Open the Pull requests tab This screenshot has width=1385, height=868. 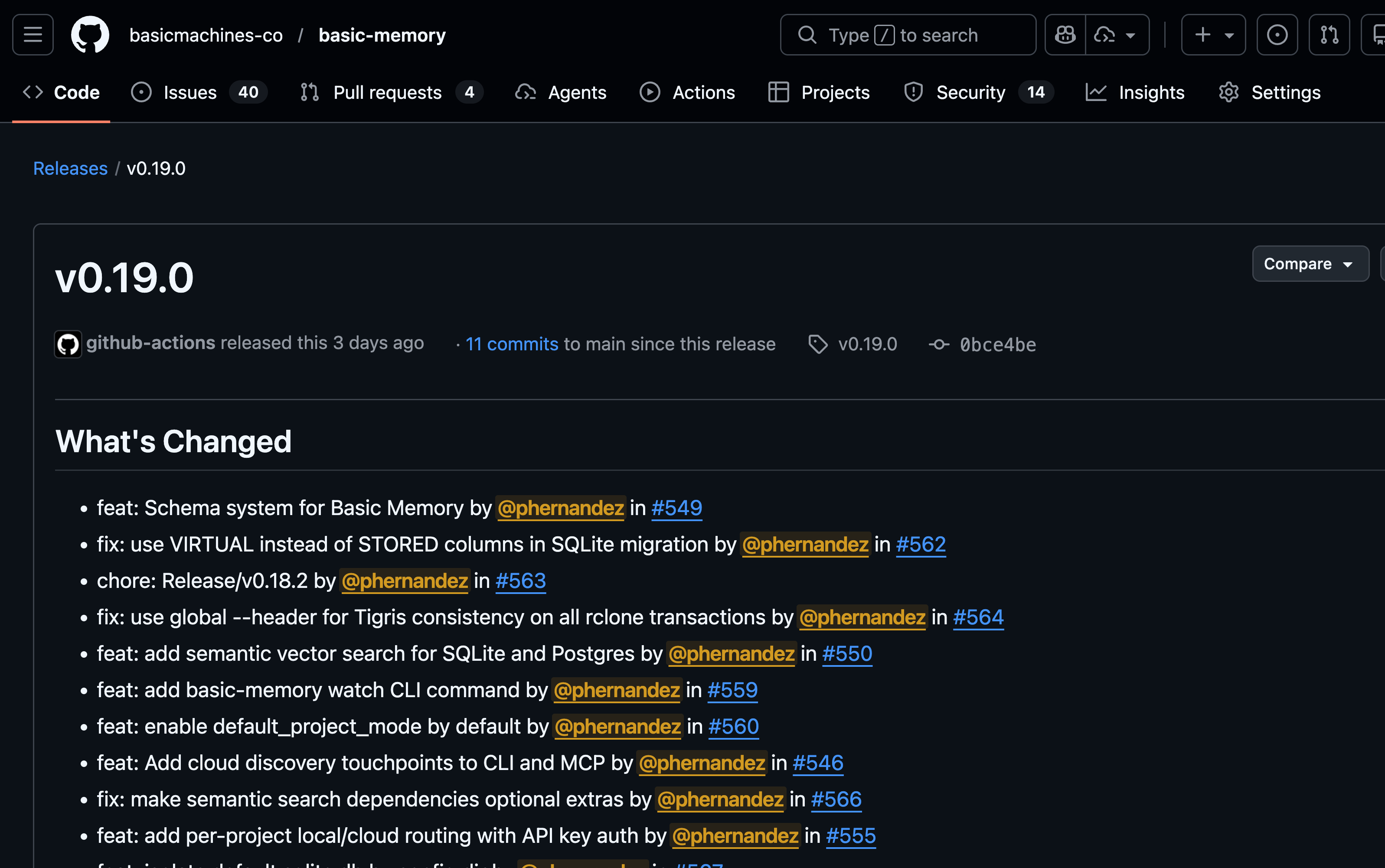[392, 92]
